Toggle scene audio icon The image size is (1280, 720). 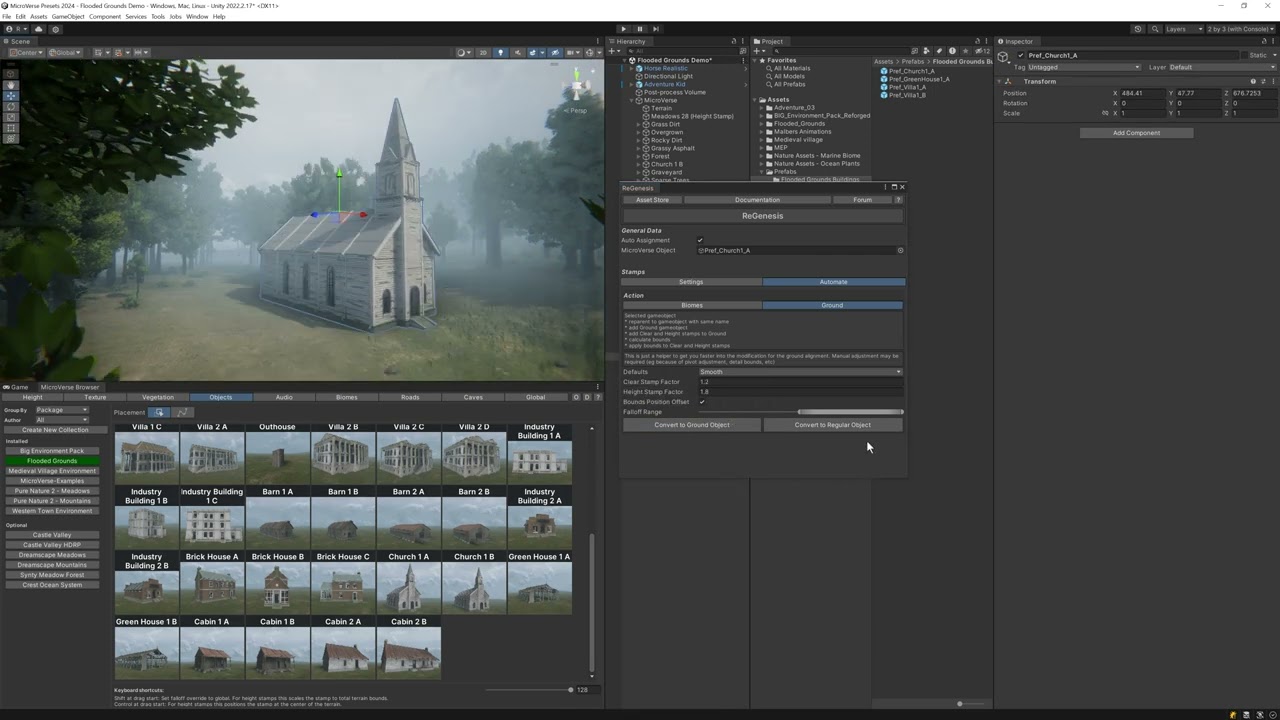(517, 53)
